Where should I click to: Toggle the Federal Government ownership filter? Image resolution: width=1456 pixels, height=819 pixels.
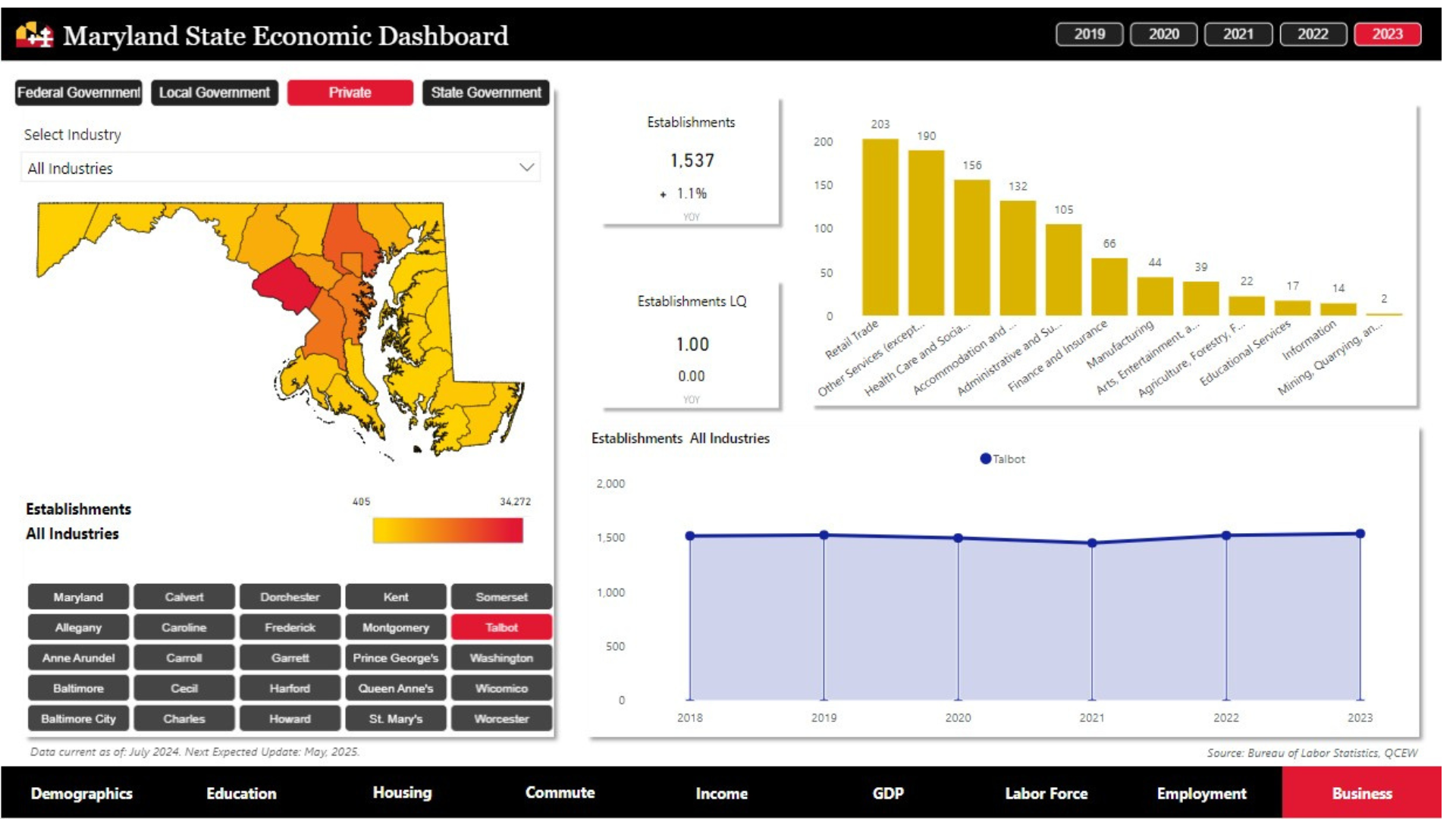pos(78,93)
